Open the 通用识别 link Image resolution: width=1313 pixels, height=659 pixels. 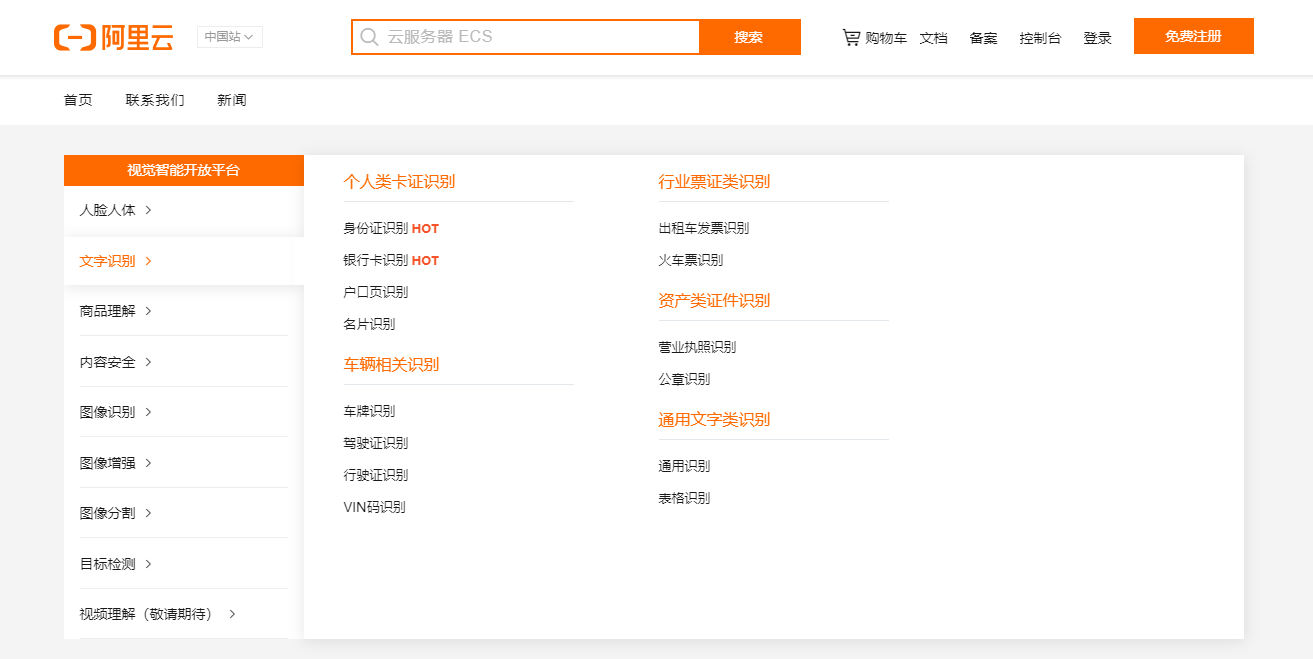coord(684,466)
